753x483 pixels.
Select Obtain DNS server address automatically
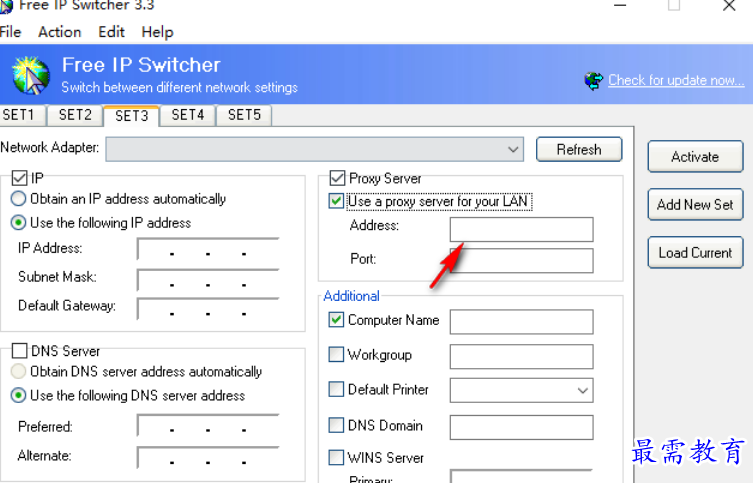(x=136, y=372)
